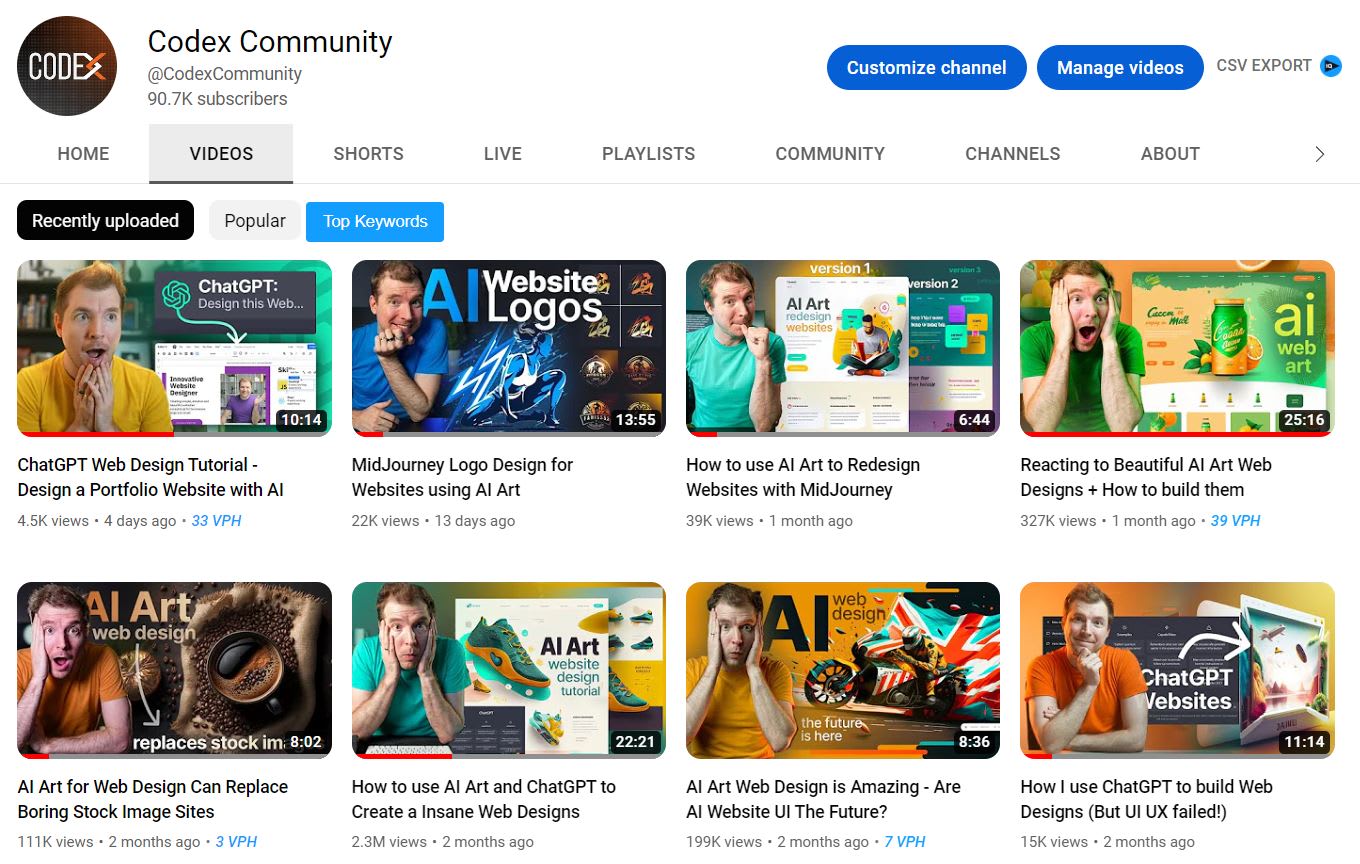Expand more channel tabs with right chevron

tap(1319, 154)
